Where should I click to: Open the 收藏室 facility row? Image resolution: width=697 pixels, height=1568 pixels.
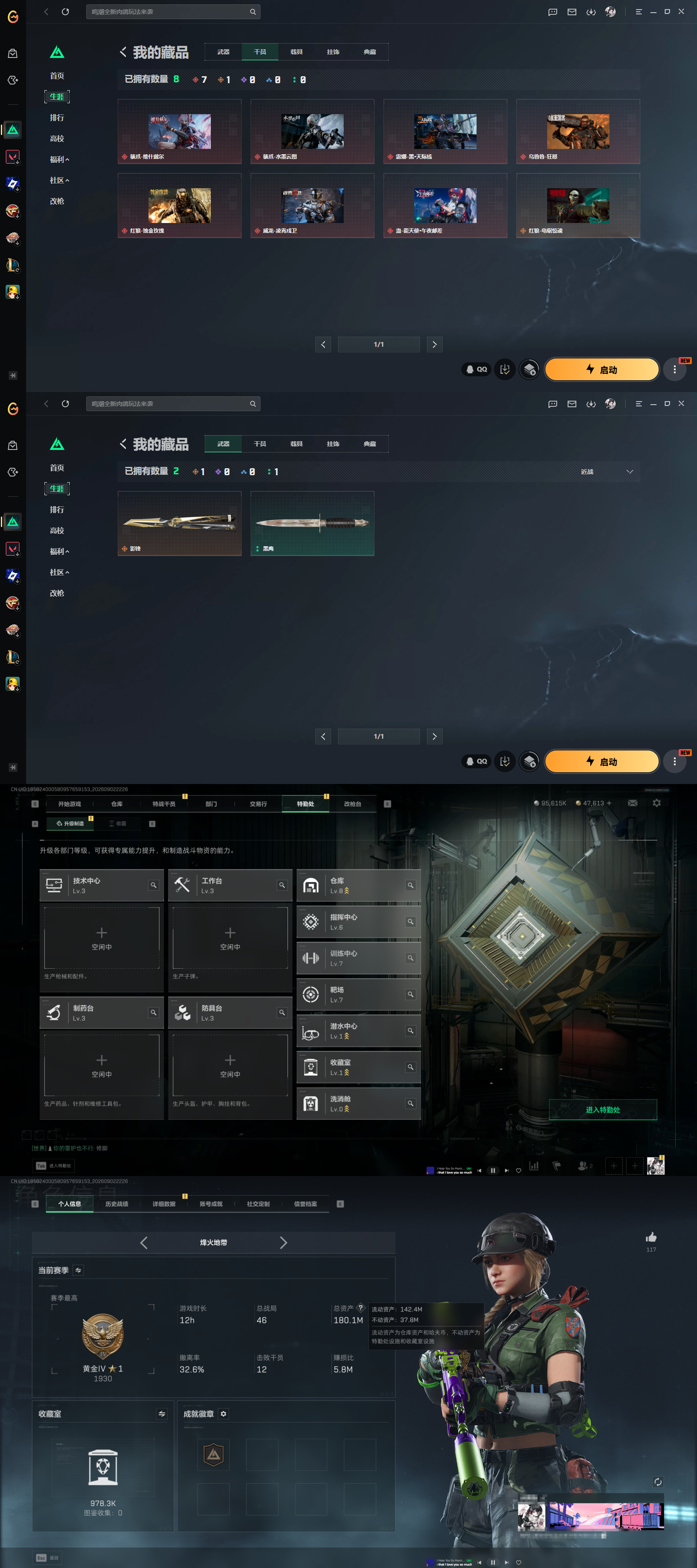click(359, 1067)
